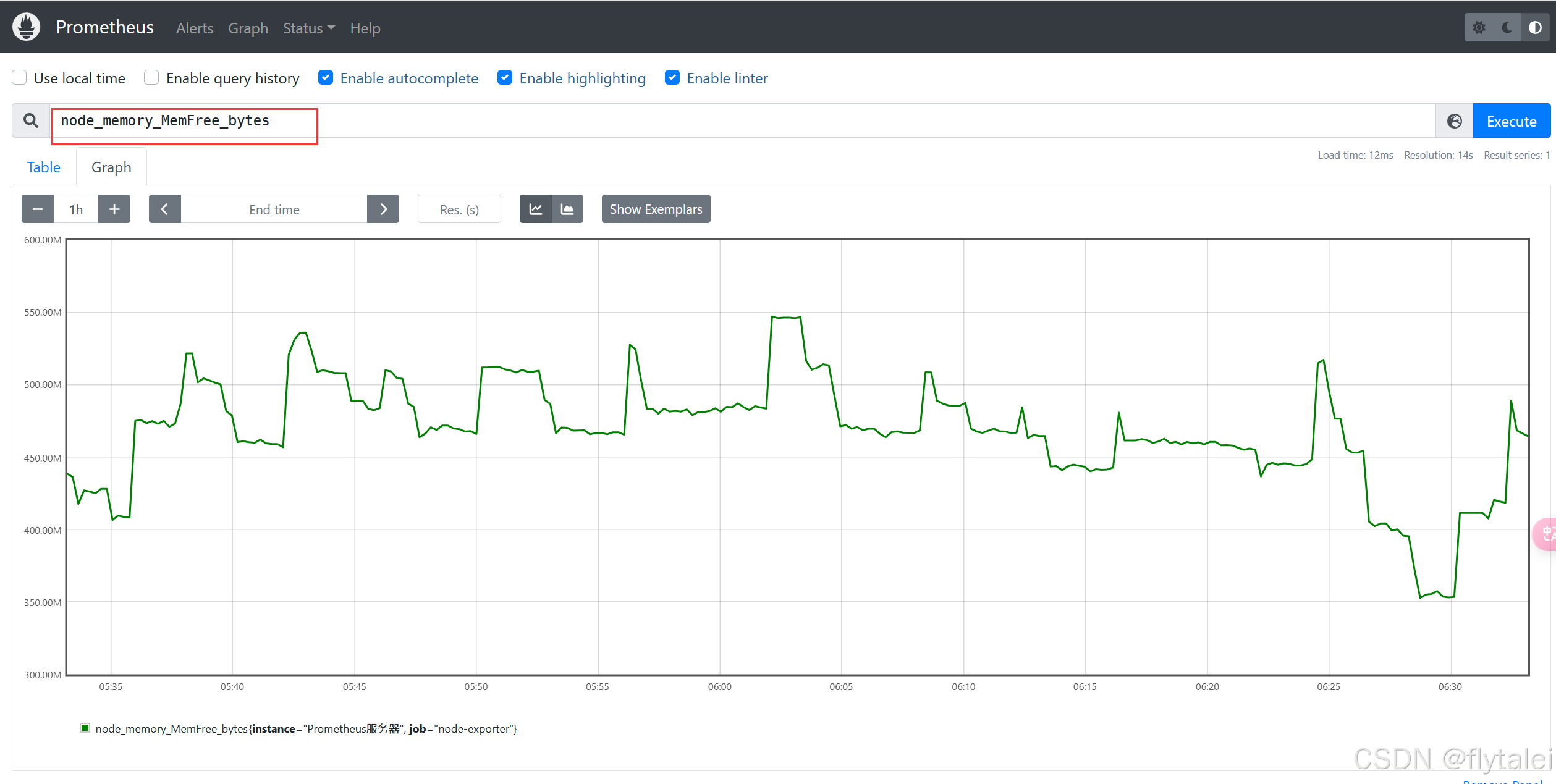The image size is (1556, 784).
Task: Expand the Status dropdown menu
Action: click(x=308, y=28)
